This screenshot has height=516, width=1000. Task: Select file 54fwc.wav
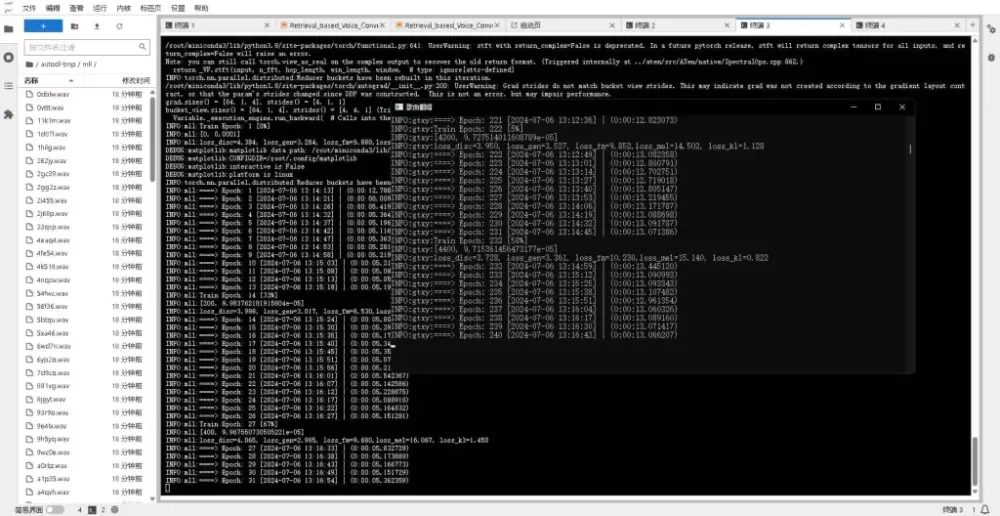52,293
